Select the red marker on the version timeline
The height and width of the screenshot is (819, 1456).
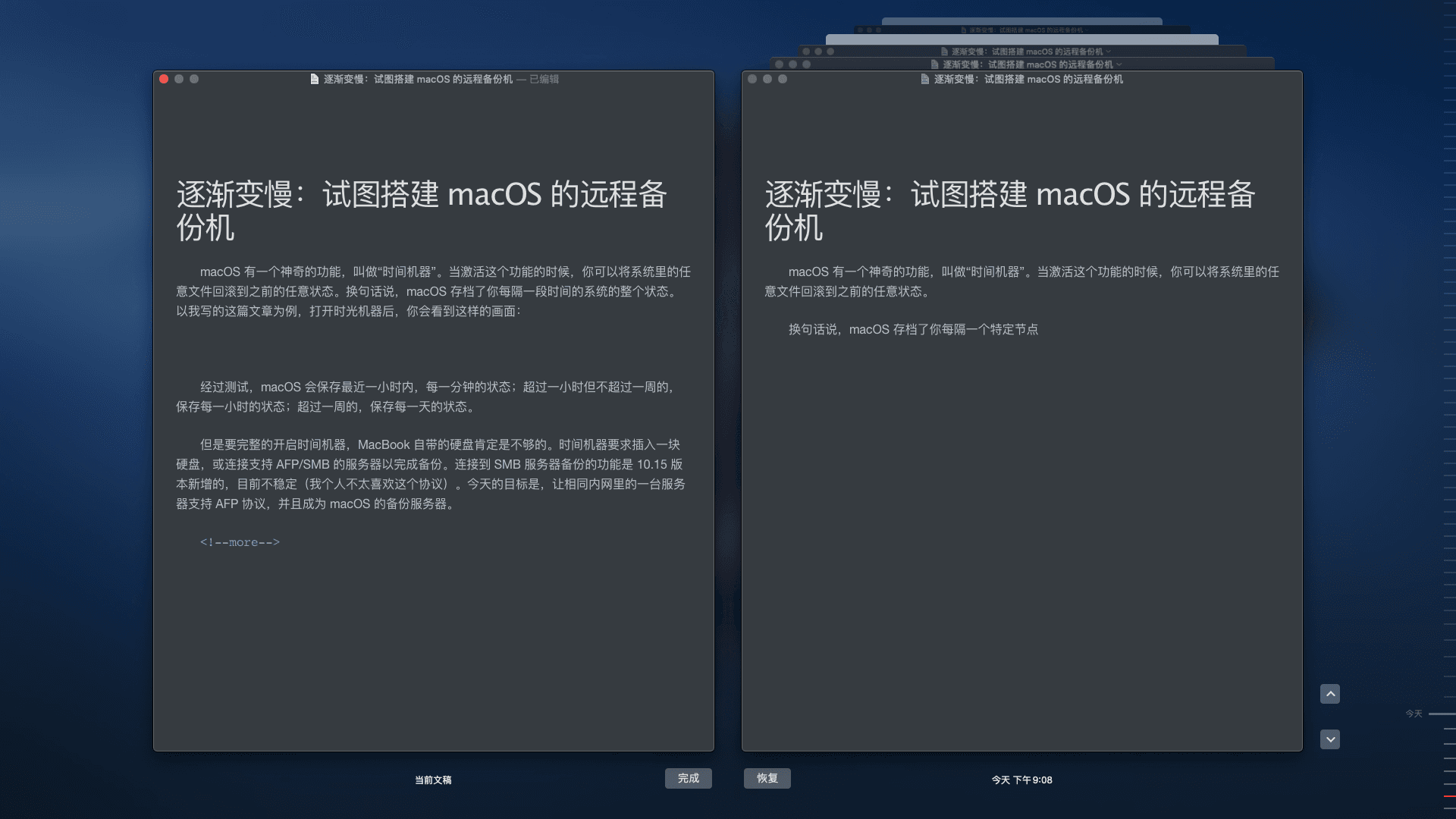click(x=1449, y=796)
